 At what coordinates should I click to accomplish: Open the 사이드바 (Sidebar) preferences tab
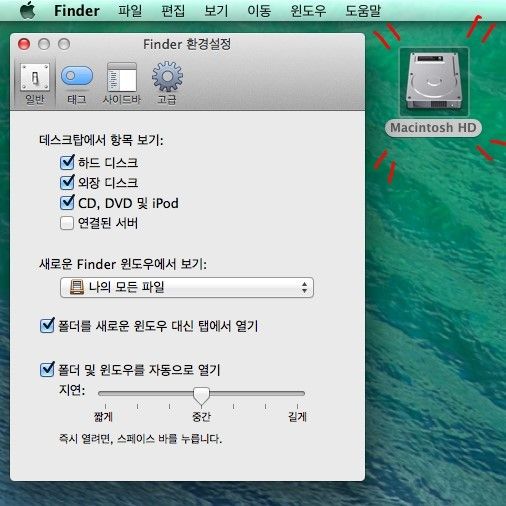click(122, 84)
